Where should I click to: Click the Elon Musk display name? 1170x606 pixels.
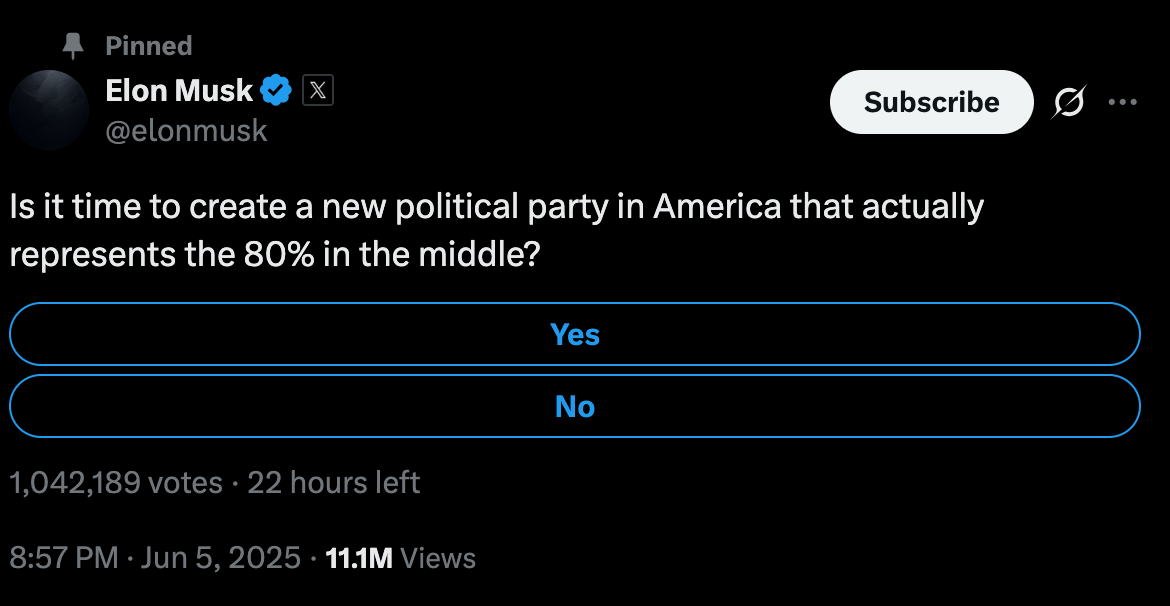click(179, 91)
